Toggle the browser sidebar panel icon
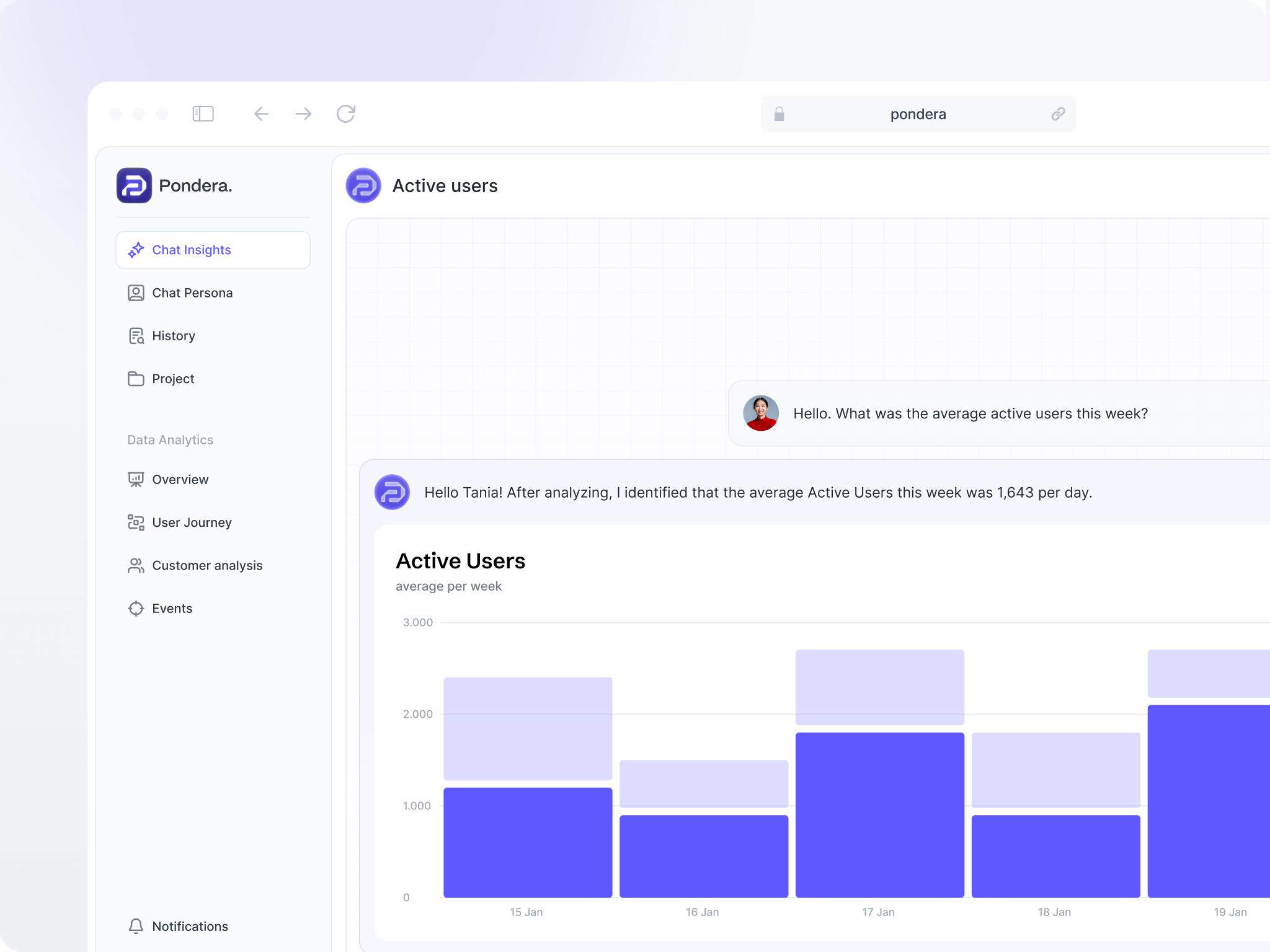Screen dimensions: 1270x952 pyautogui.click(x=203, y=114)
